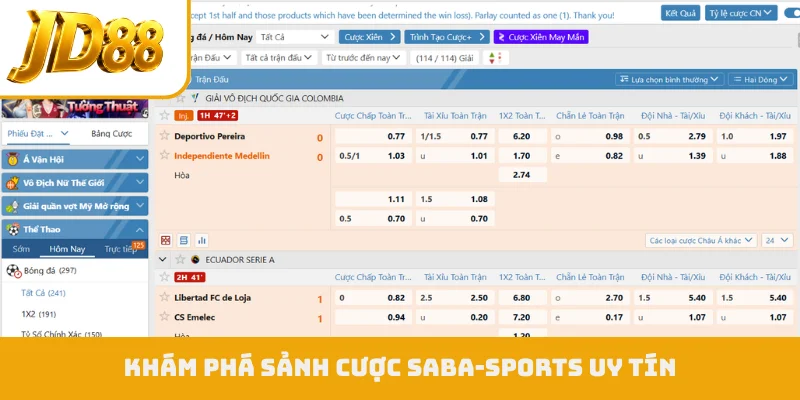Switch to the Sớm tab
This screenshot has height=400, width=800.
21,249
